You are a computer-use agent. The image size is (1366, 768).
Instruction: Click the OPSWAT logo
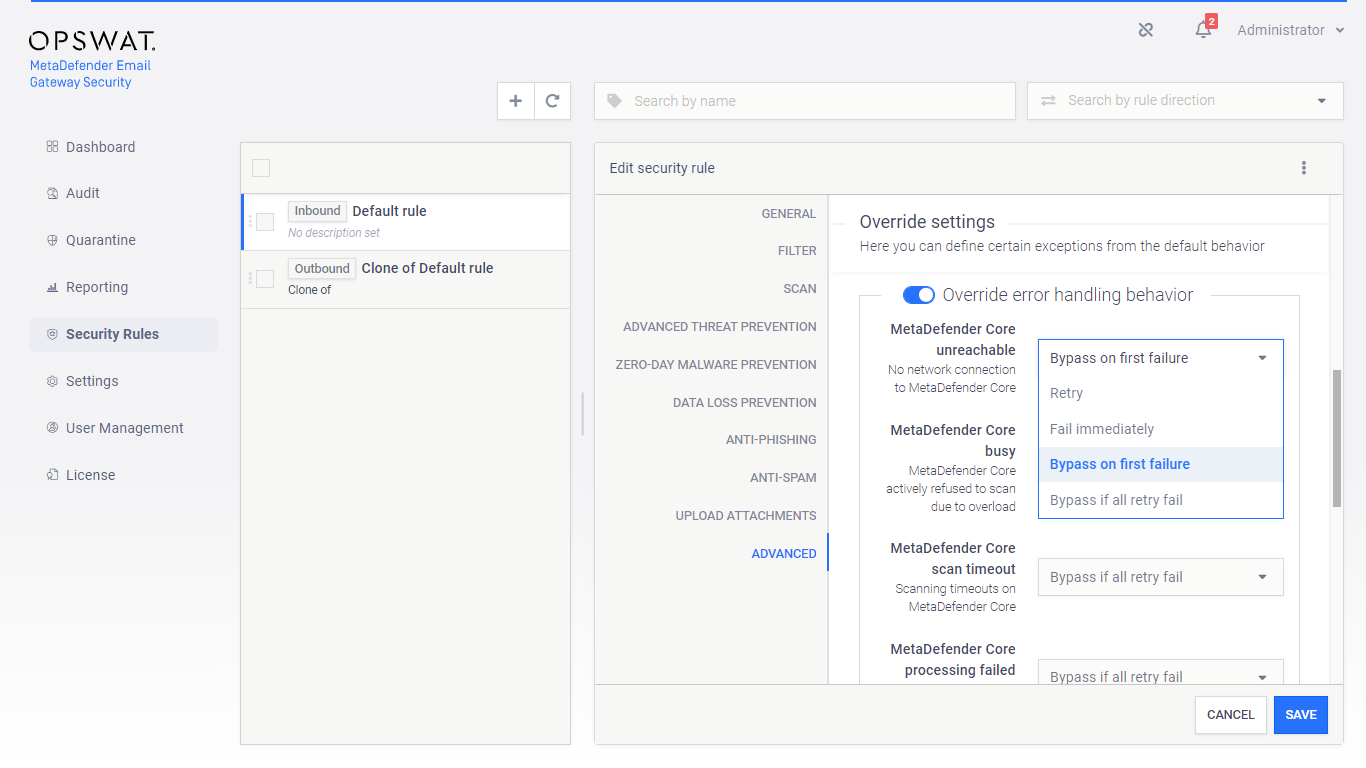click(92, 41)
